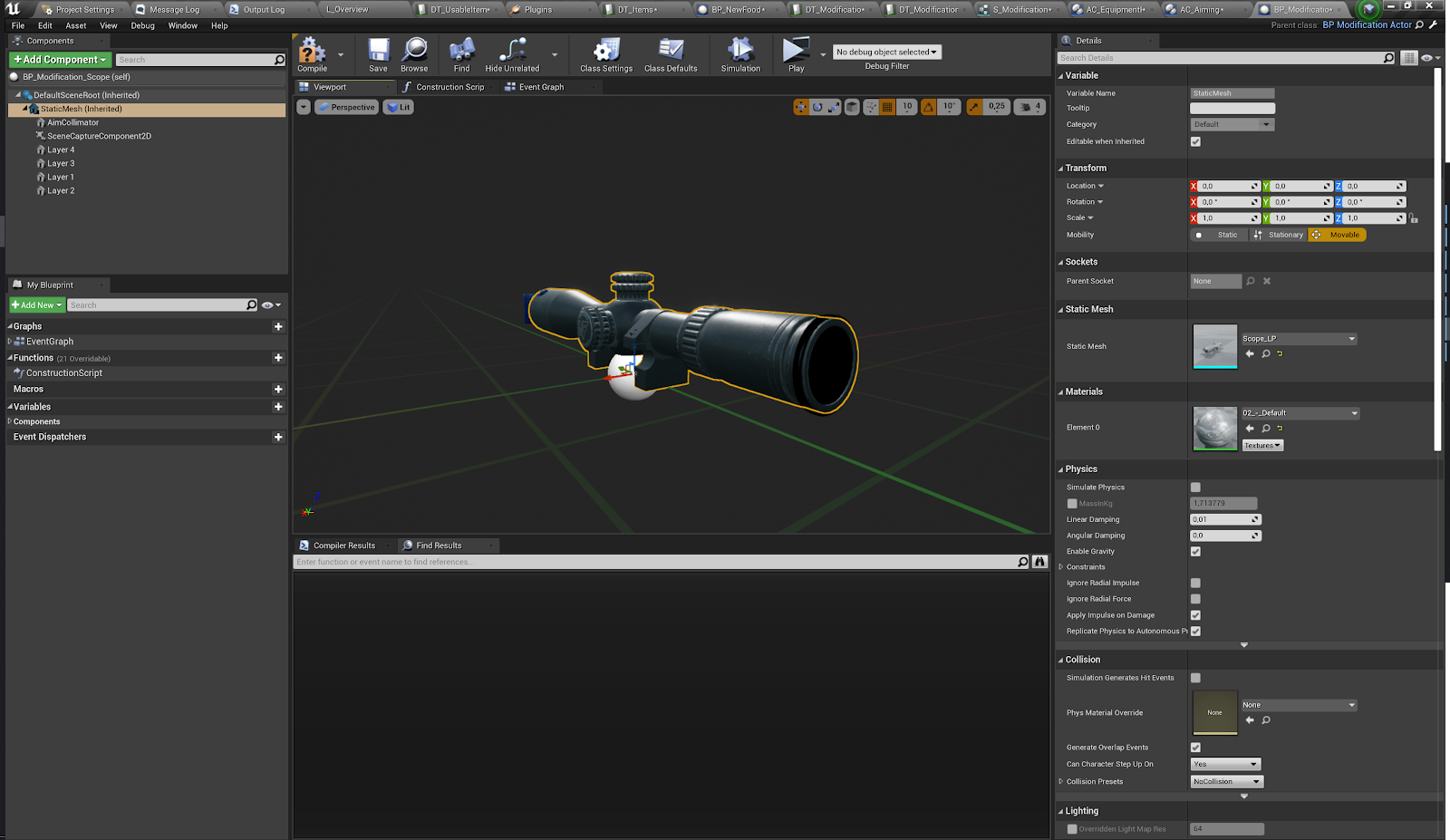This screenshot has width=1450, height=840.
Task: Open Category Default dropdown
Action: (x=1232, y=124)
